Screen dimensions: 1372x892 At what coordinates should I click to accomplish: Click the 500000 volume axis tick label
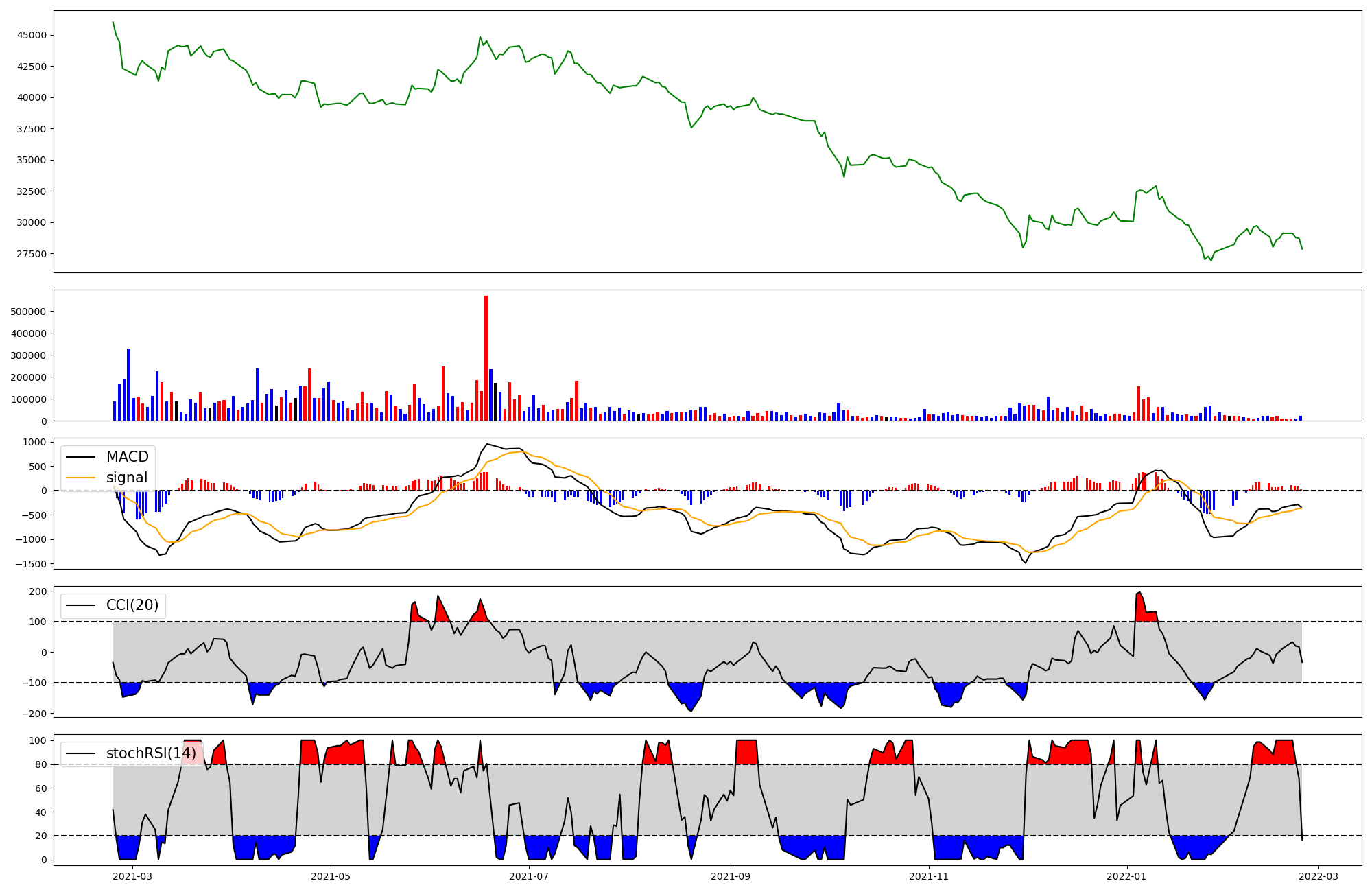[x=28, y=312]
